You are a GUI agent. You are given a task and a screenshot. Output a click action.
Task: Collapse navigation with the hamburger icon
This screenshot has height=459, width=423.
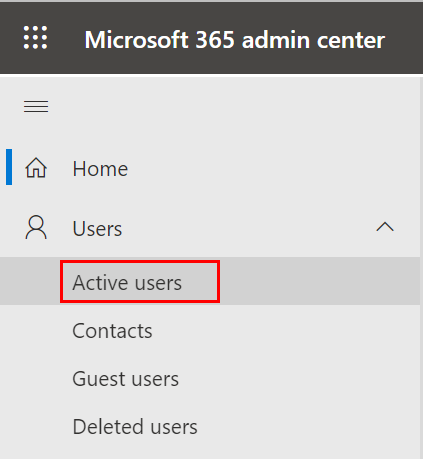point(36,107)
